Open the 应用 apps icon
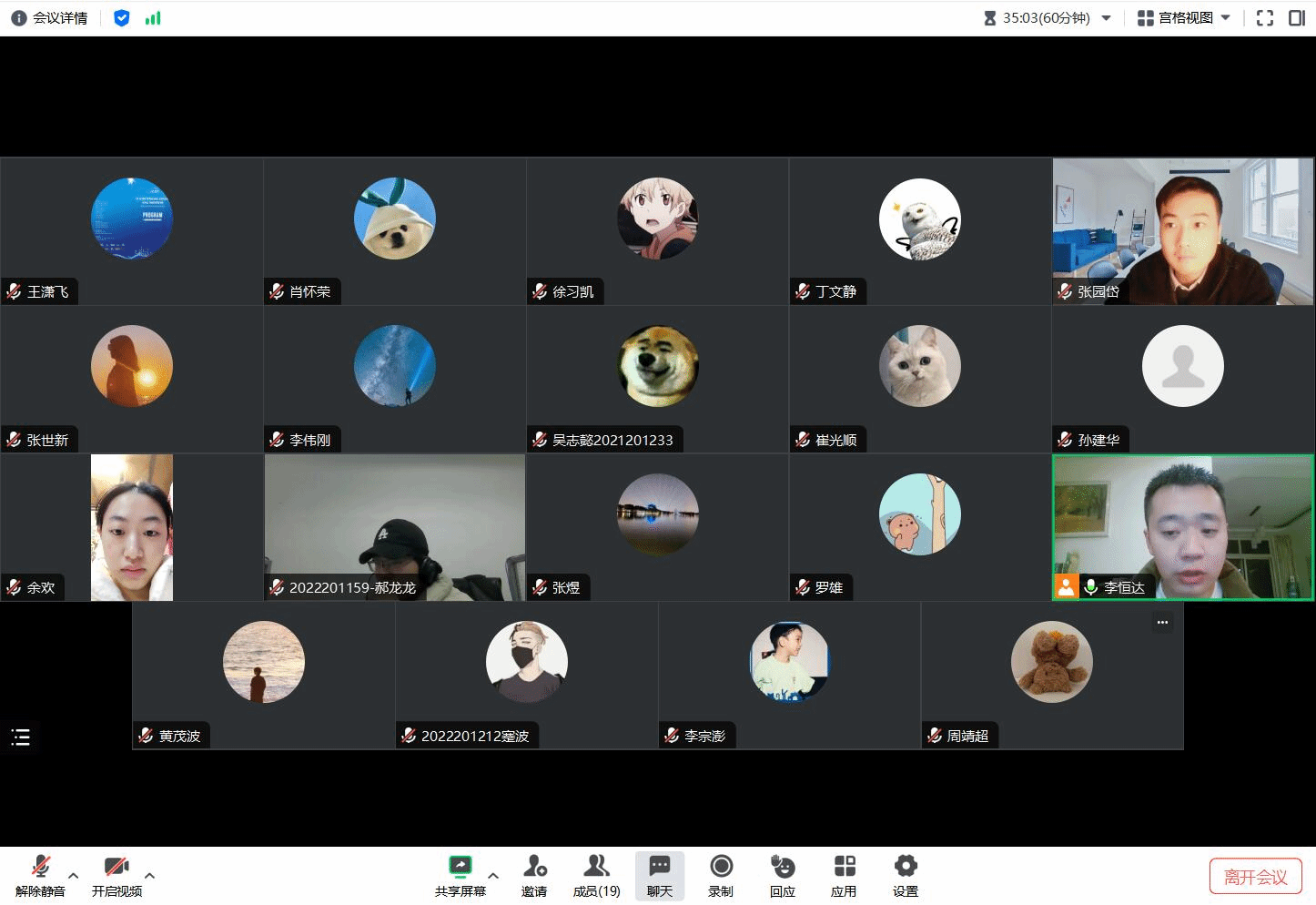The image size is (1316, 905). (844, 866)
